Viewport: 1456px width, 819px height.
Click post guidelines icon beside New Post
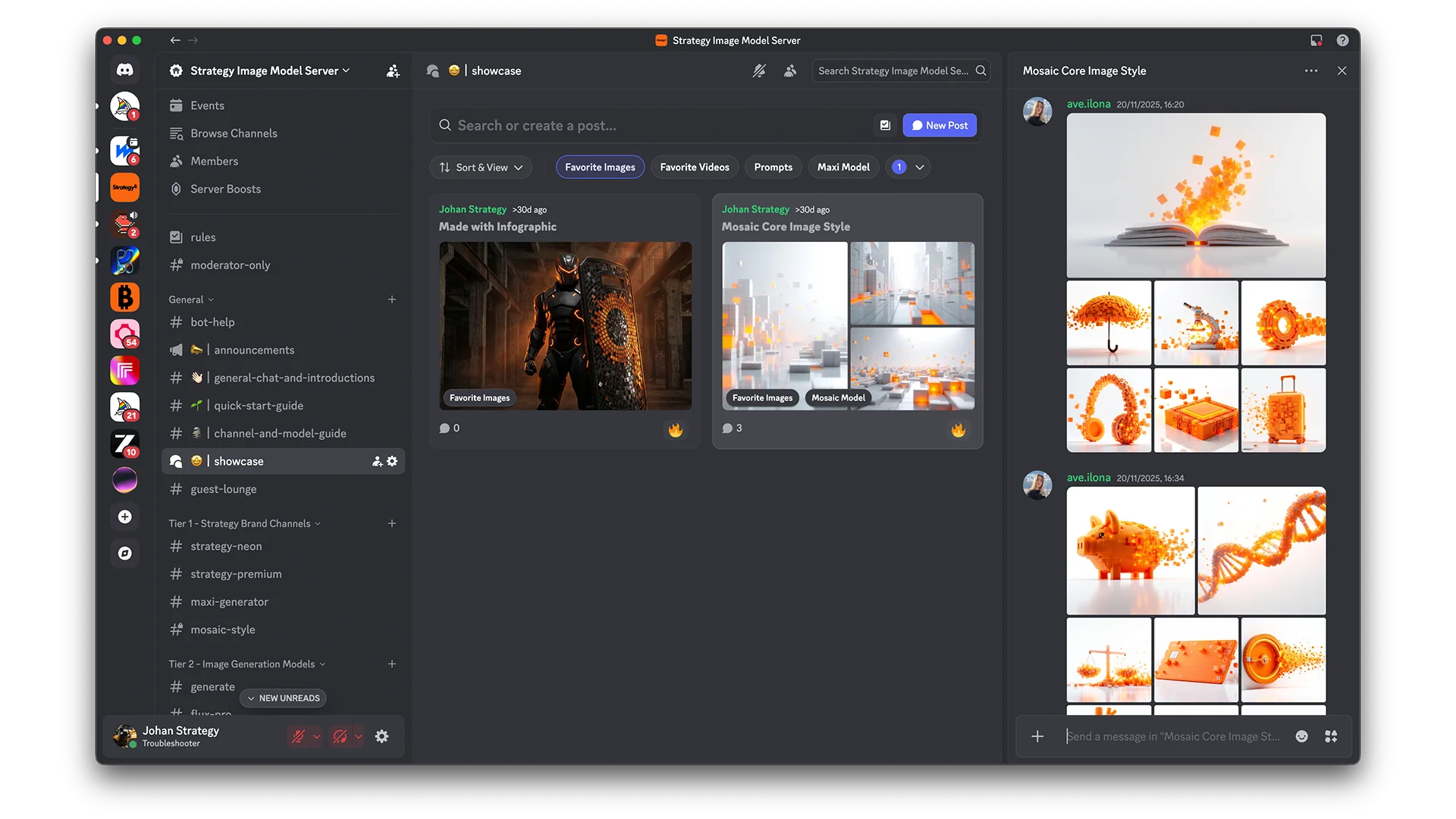coord(885,125)
